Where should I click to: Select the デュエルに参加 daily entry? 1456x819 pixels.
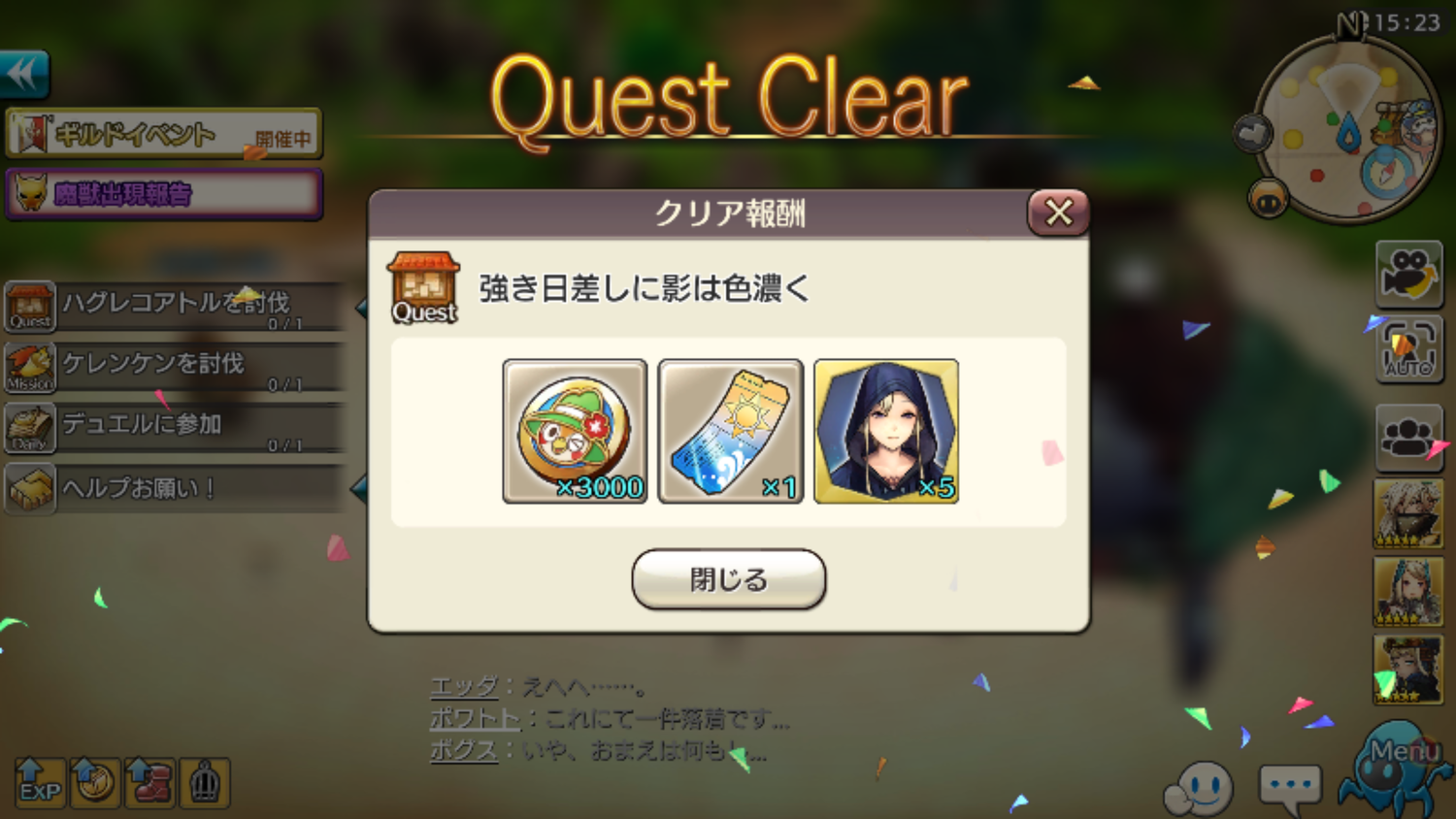177,428
